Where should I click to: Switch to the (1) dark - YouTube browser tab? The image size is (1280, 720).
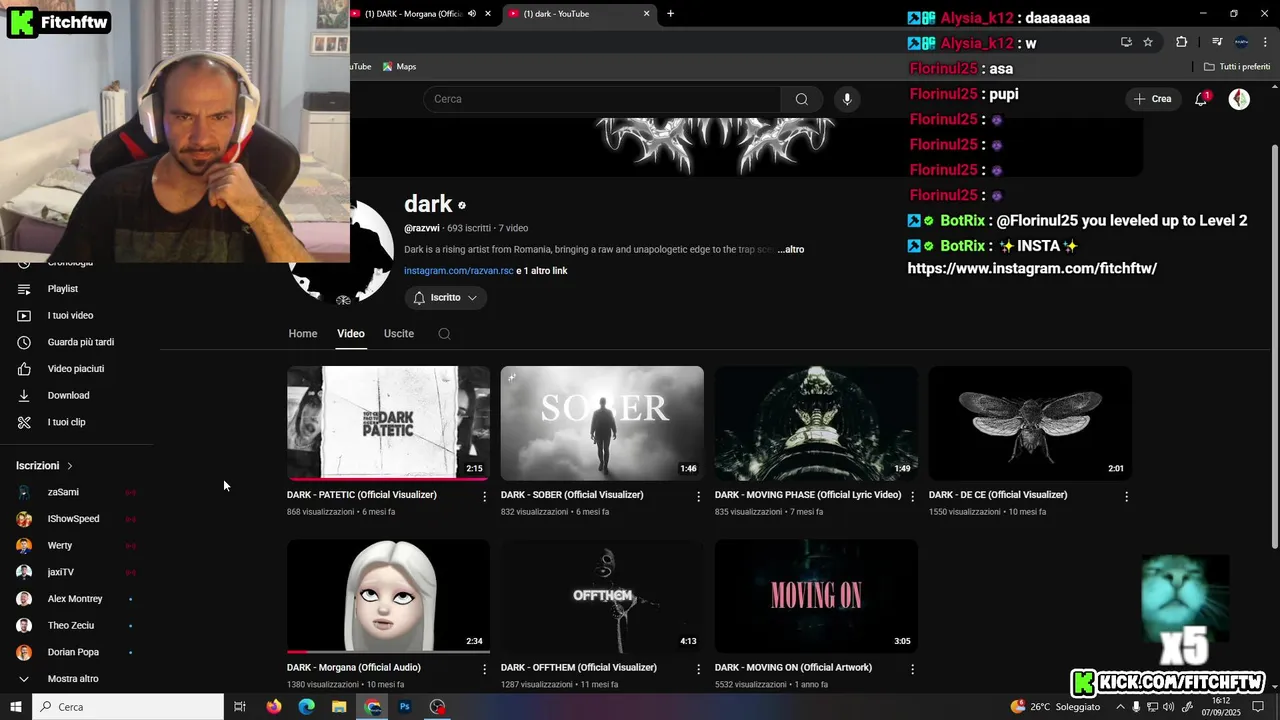pyautogui.click(x=578, y=14)
